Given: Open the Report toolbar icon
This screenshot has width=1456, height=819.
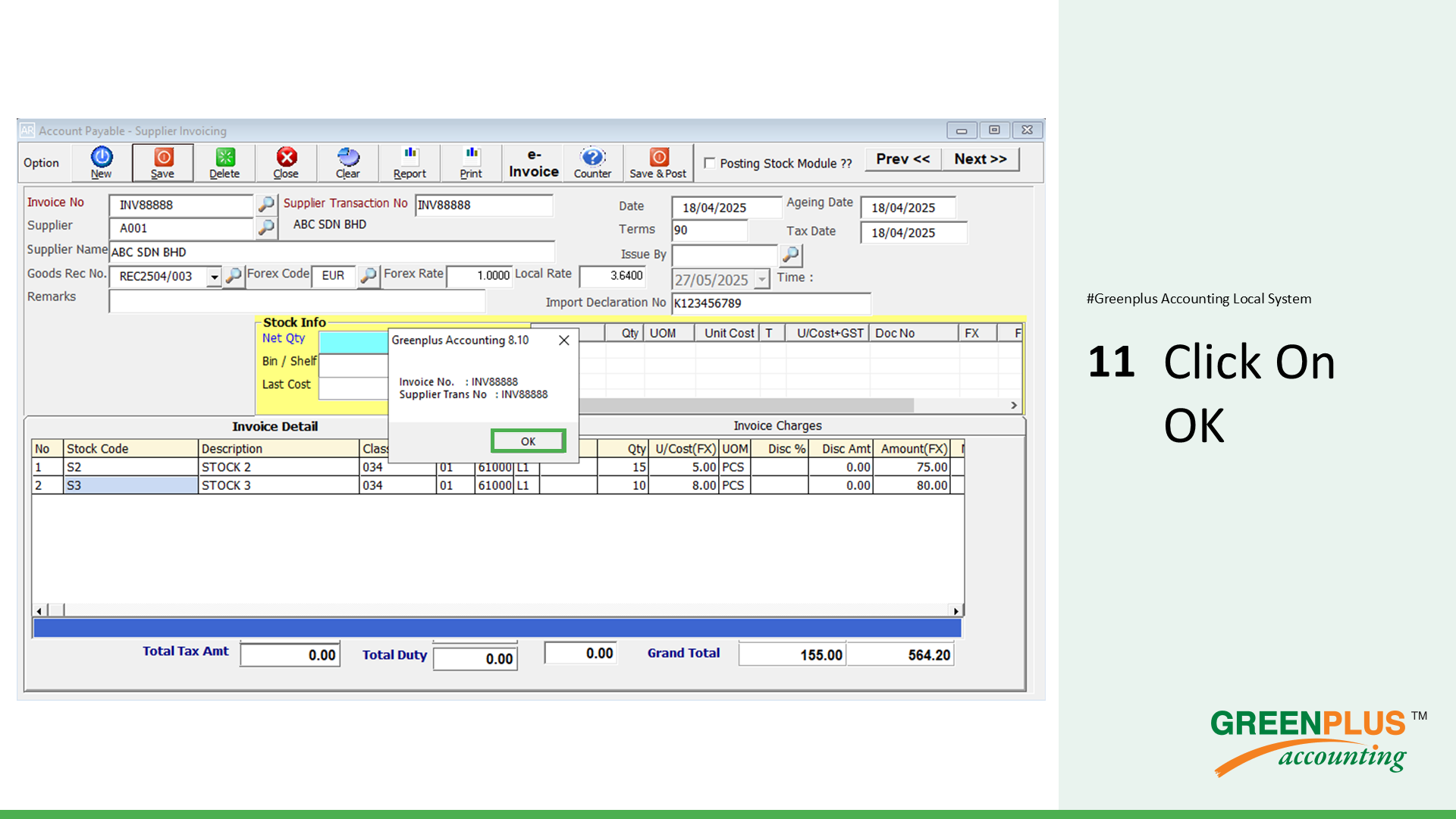Looking at the screenshot, I should click(409, 163).
